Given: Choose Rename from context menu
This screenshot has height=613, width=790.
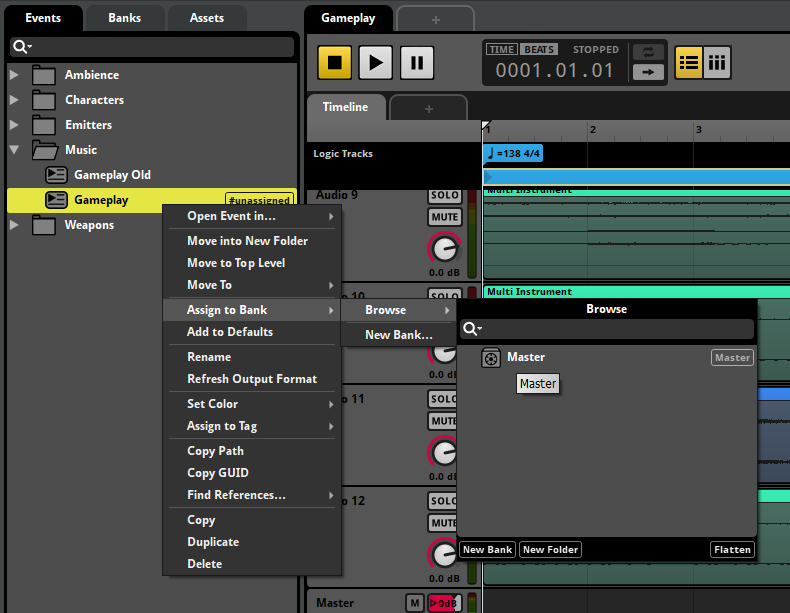Looking at the screenshot, I should pyautogui.click(x=252, y=357).
